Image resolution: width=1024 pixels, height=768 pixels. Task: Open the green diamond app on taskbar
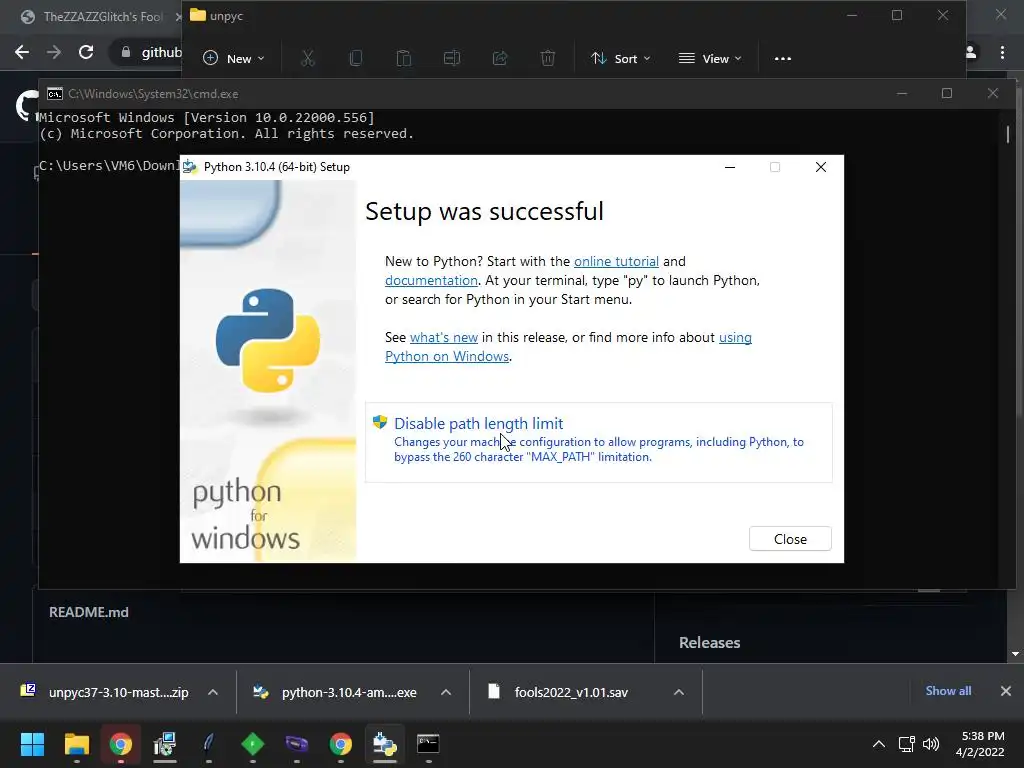[253, 744]
